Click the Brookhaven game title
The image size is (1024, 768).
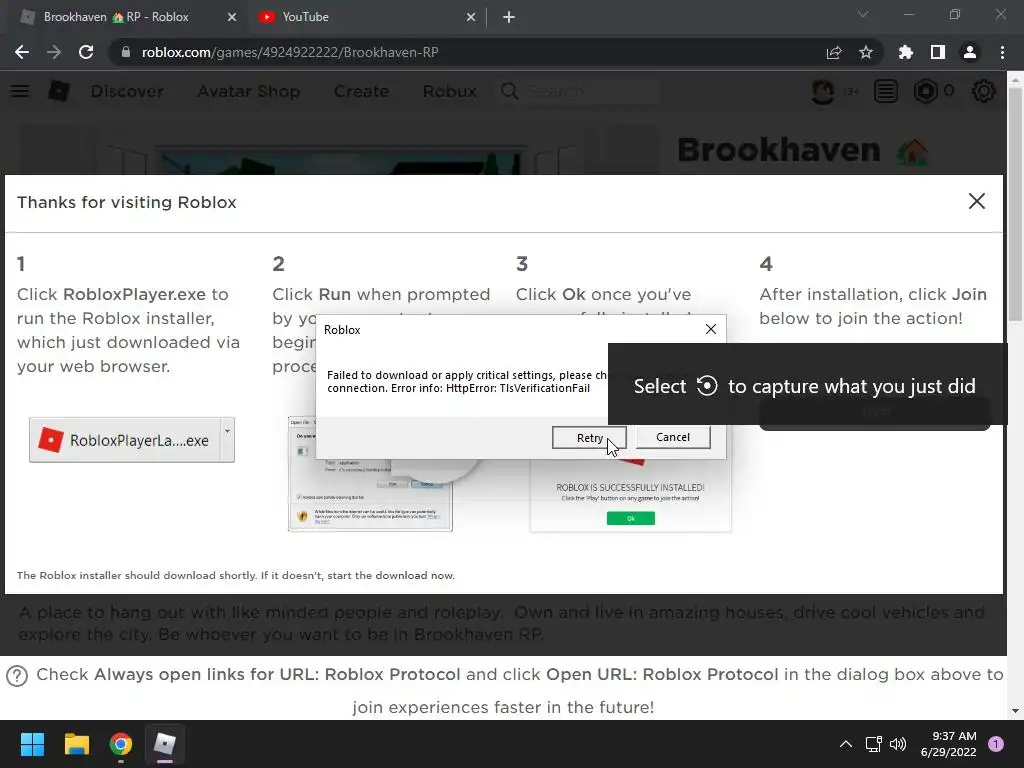click(x=779, y=150)
